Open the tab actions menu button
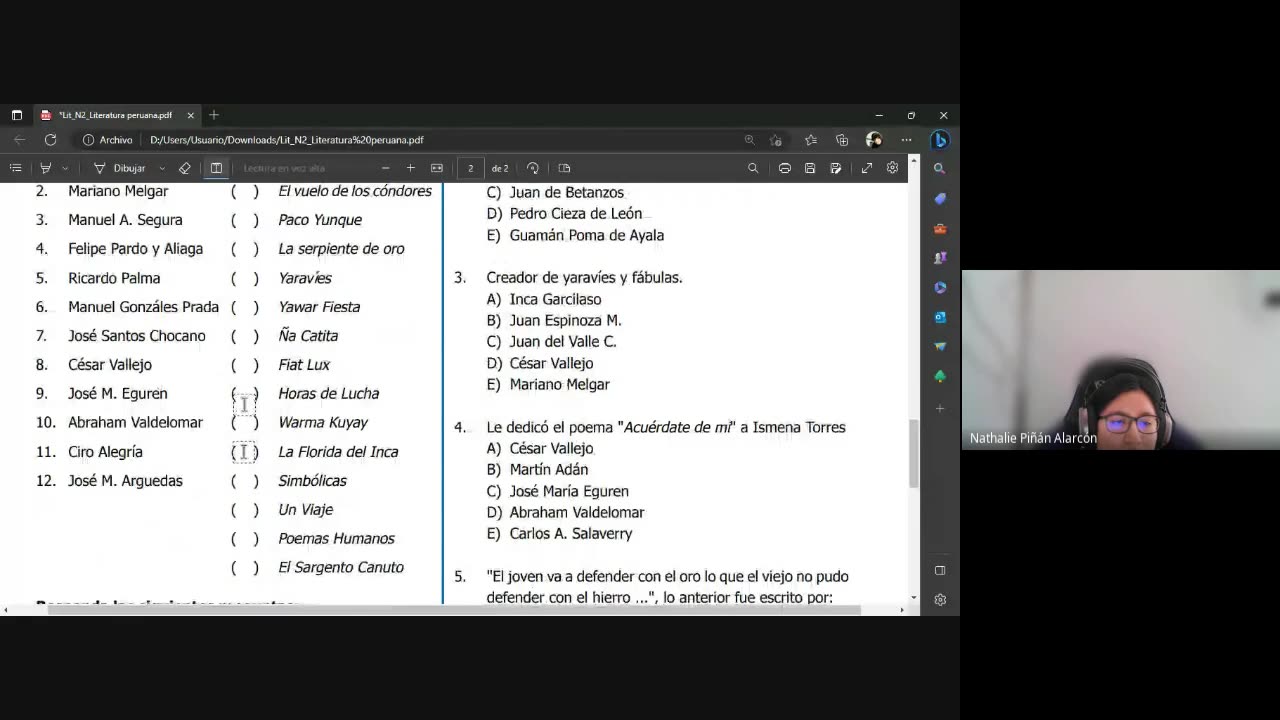1280x720 pixels. pos(16,115)
